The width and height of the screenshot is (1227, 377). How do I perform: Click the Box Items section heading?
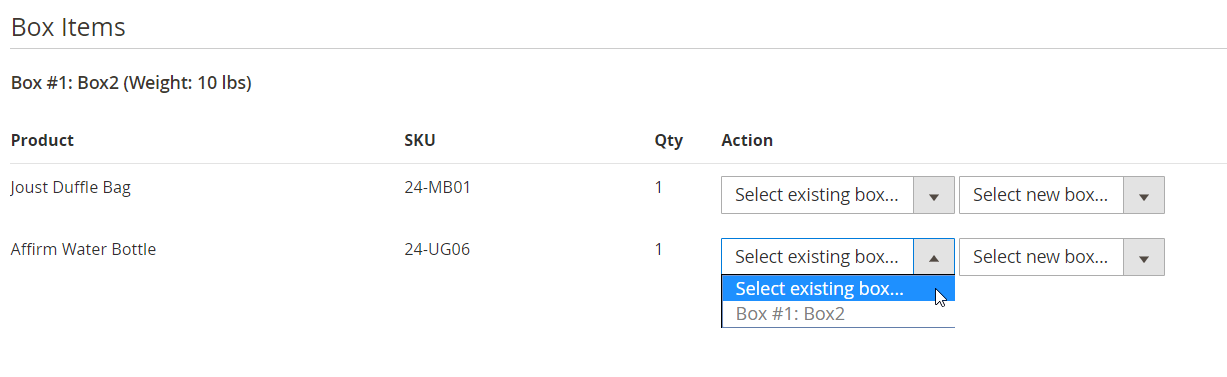(x=68, y=27)
